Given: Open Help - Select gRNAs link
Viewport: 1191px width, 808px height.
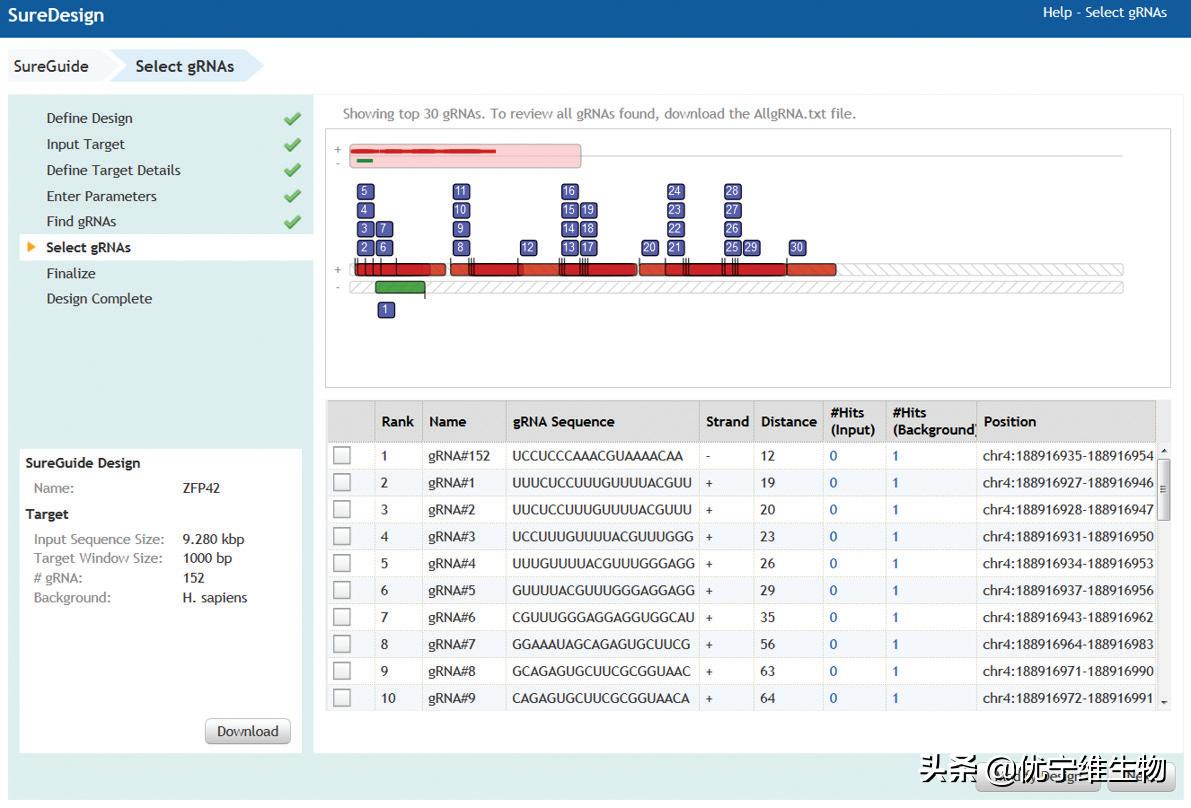Looking at the screenshot, I should pyautogui.click(x=1104, y=13).
